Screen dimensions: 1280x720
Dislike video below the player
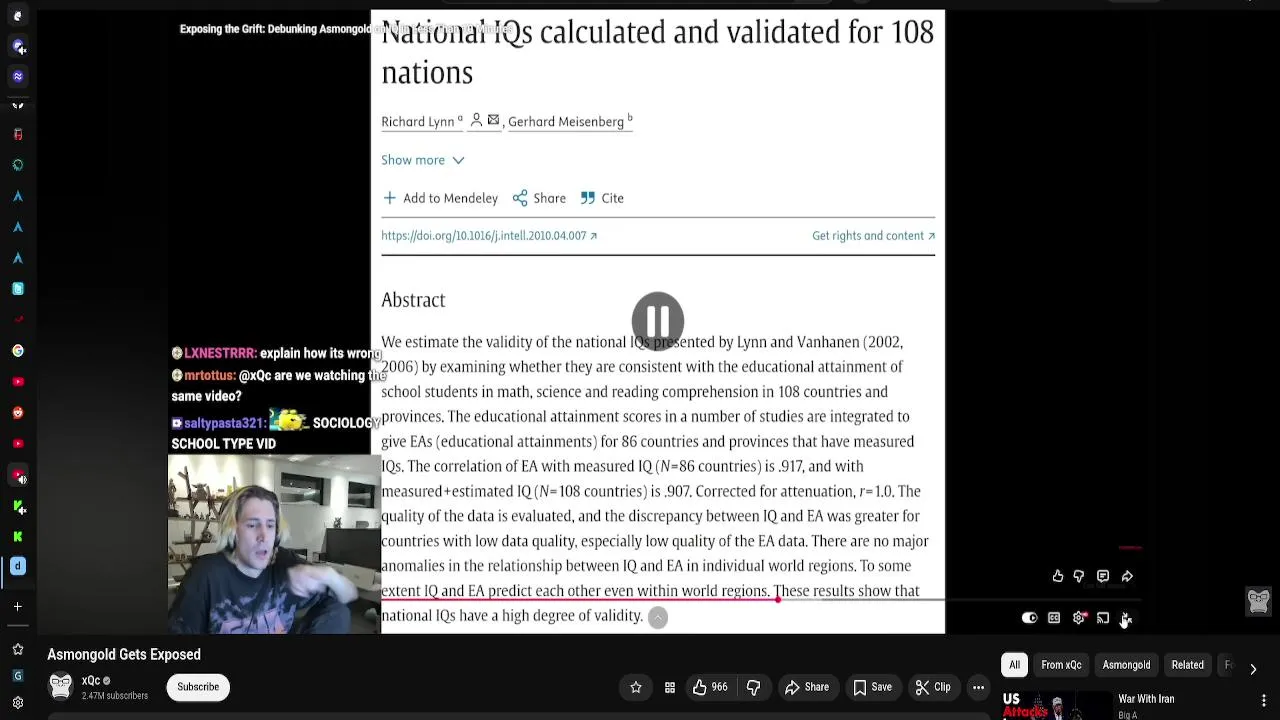(x=754, y=687)
